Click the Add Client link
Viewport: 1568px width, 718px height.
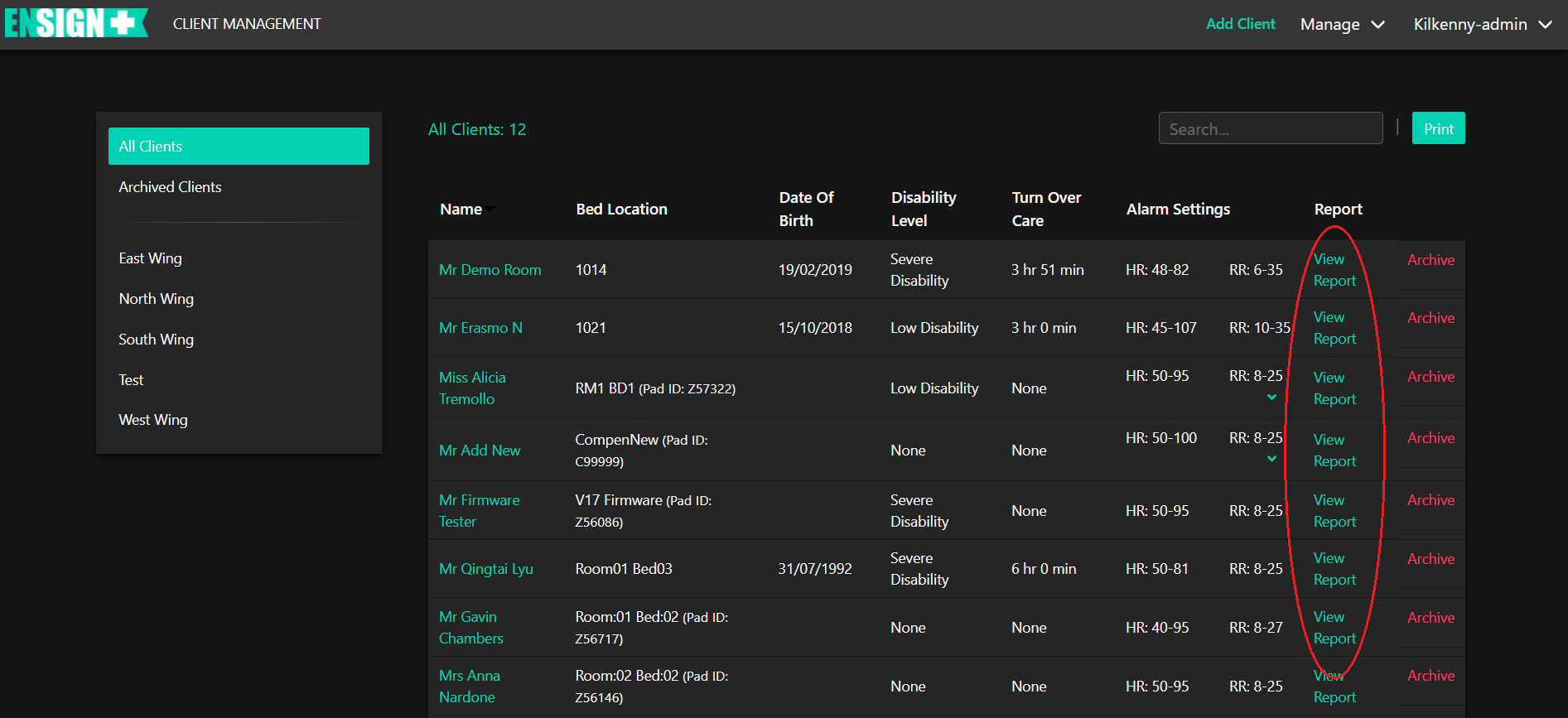tap(1240, 24)
